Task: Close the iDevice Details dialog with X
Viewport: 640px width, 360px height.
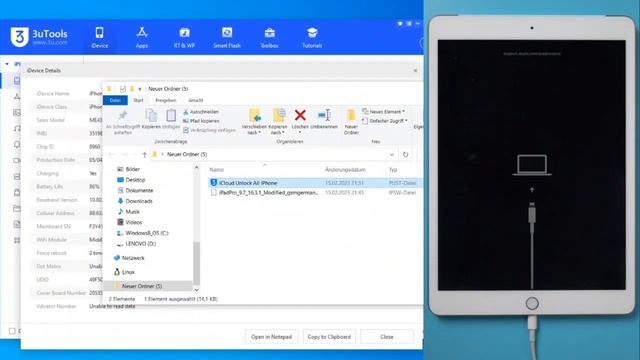Action: click(415, 71)
